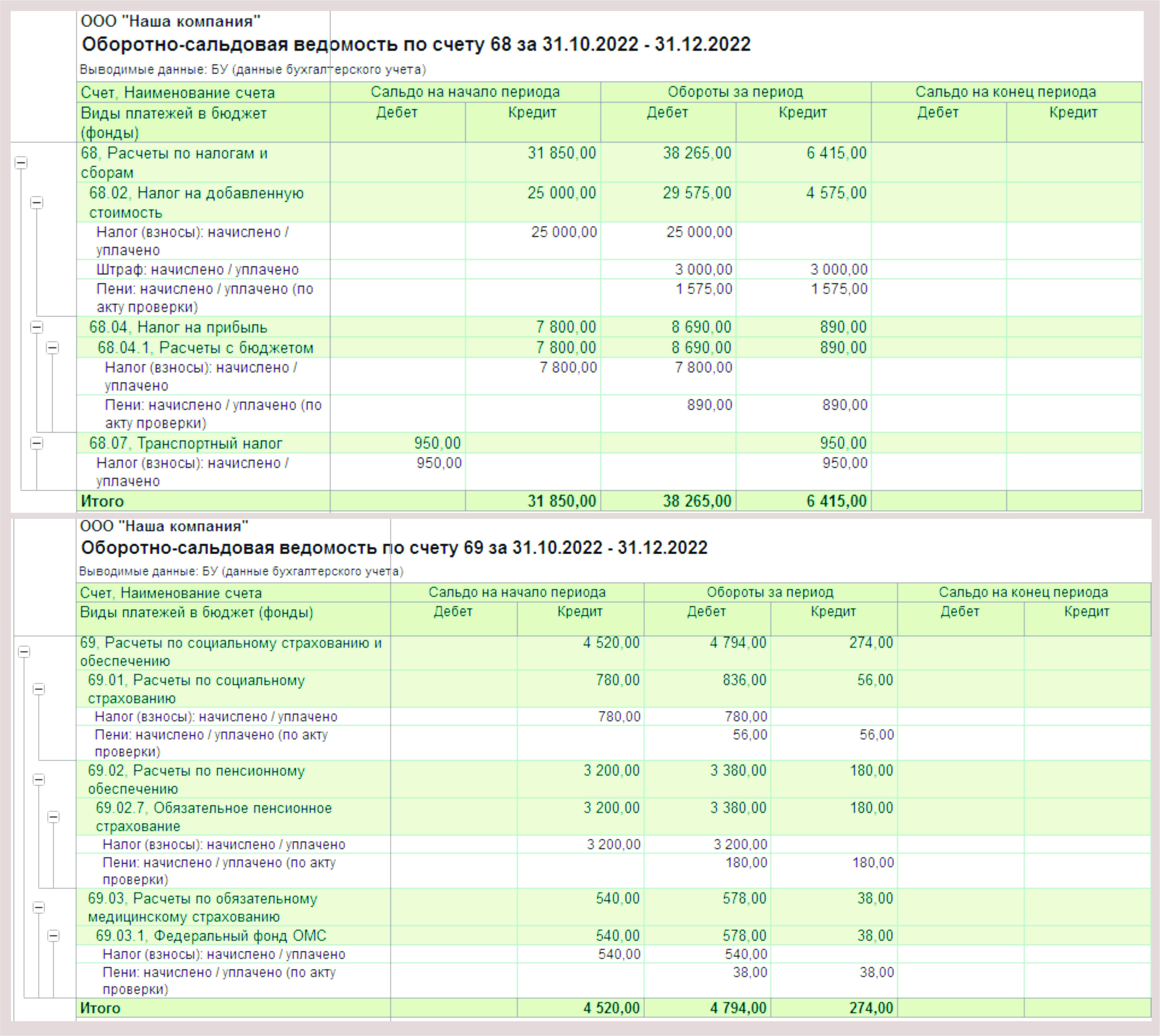Collapse 69.03.1 Федеральный фонд ОМС group

pyautogui.click(x=54, y=936)
